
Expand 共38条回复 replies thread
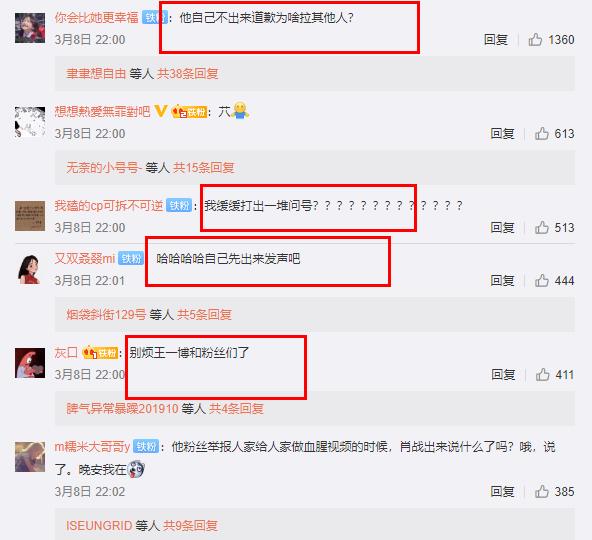(x=188, y=73)
